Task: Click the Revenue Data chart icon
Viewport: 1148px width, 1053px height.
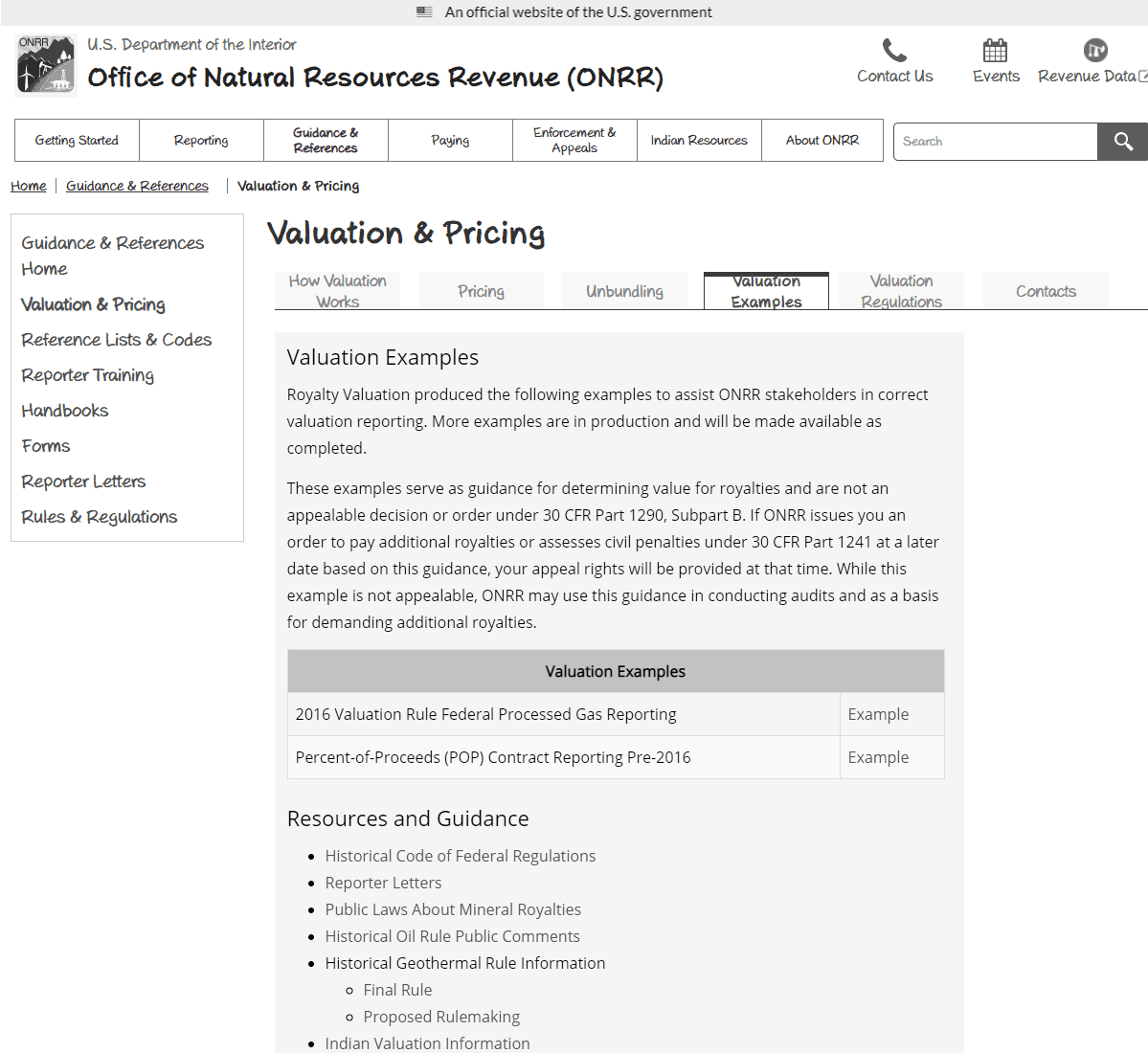Action: pyautogui.click(x=1095, y=50)
